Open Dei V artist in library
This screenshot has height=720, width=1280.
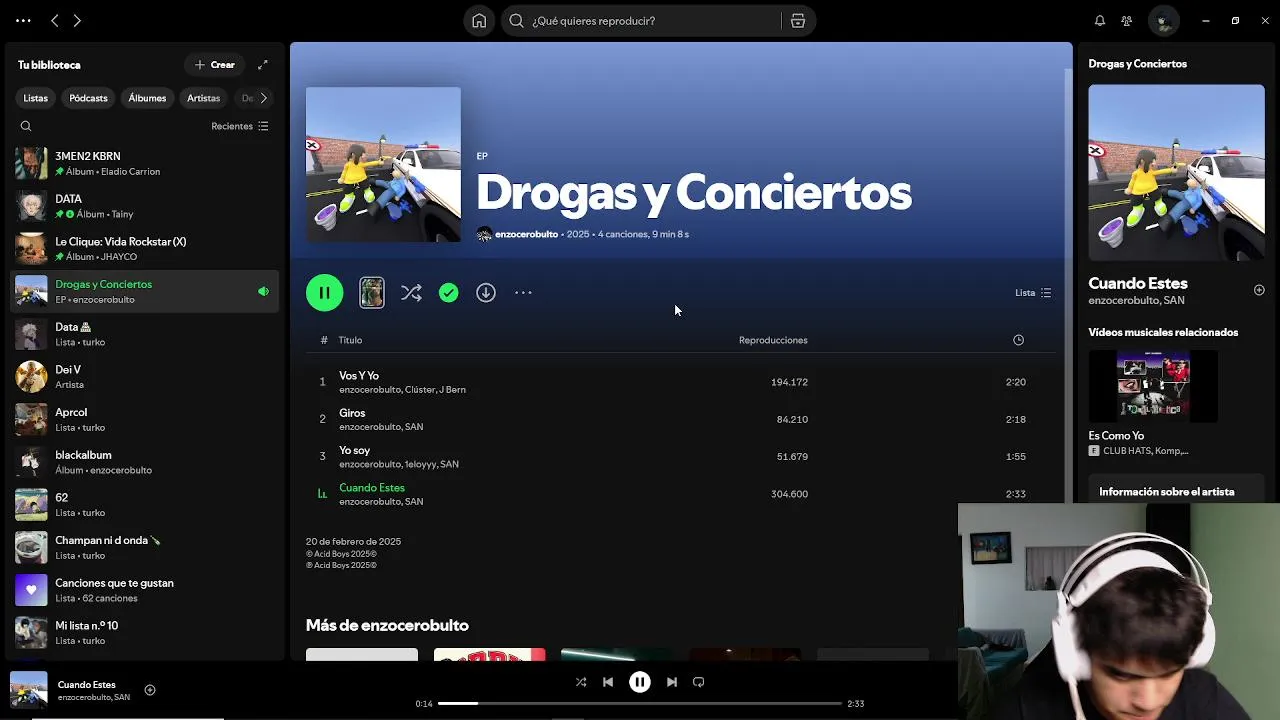tap(145, 377)
